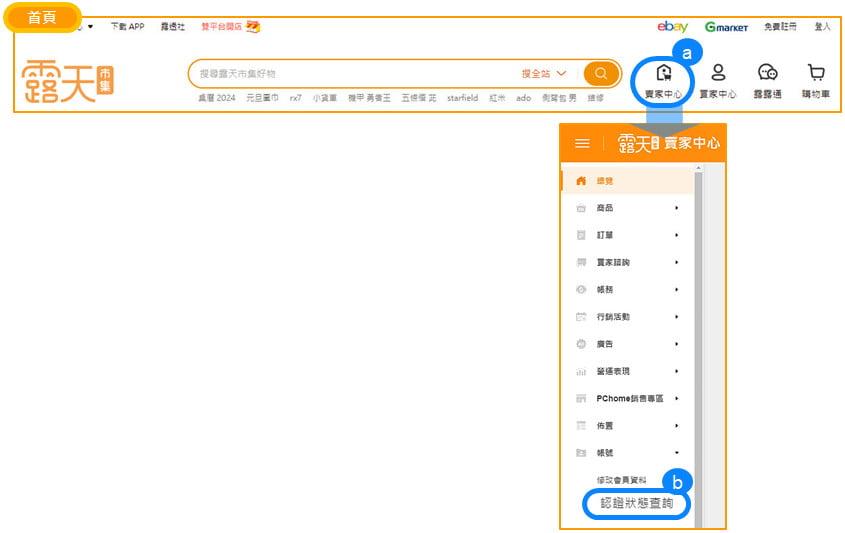
Task: Click the eBay logo link
Action: coord(672,27)
